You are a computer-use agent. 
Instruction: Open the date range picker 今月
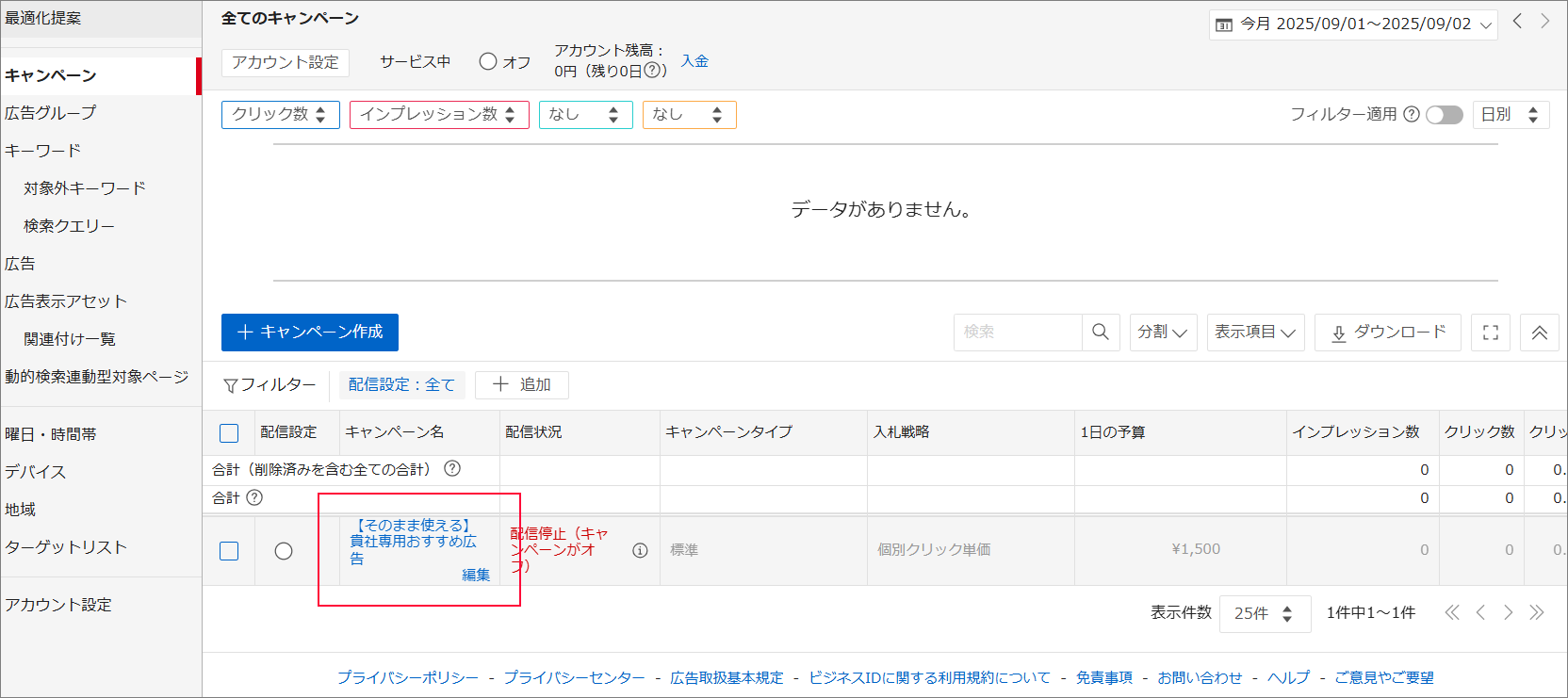coord(1353,24)
